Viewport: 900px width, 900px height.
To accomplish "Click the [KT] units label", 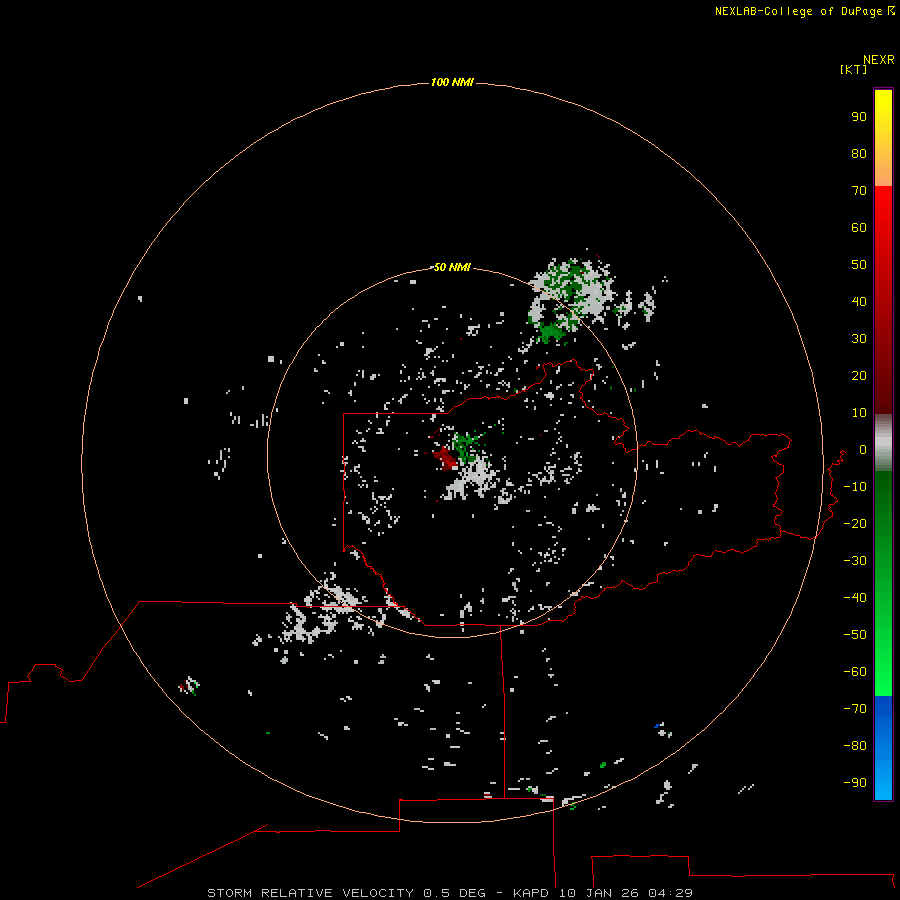I will click(x=853, y=69).
